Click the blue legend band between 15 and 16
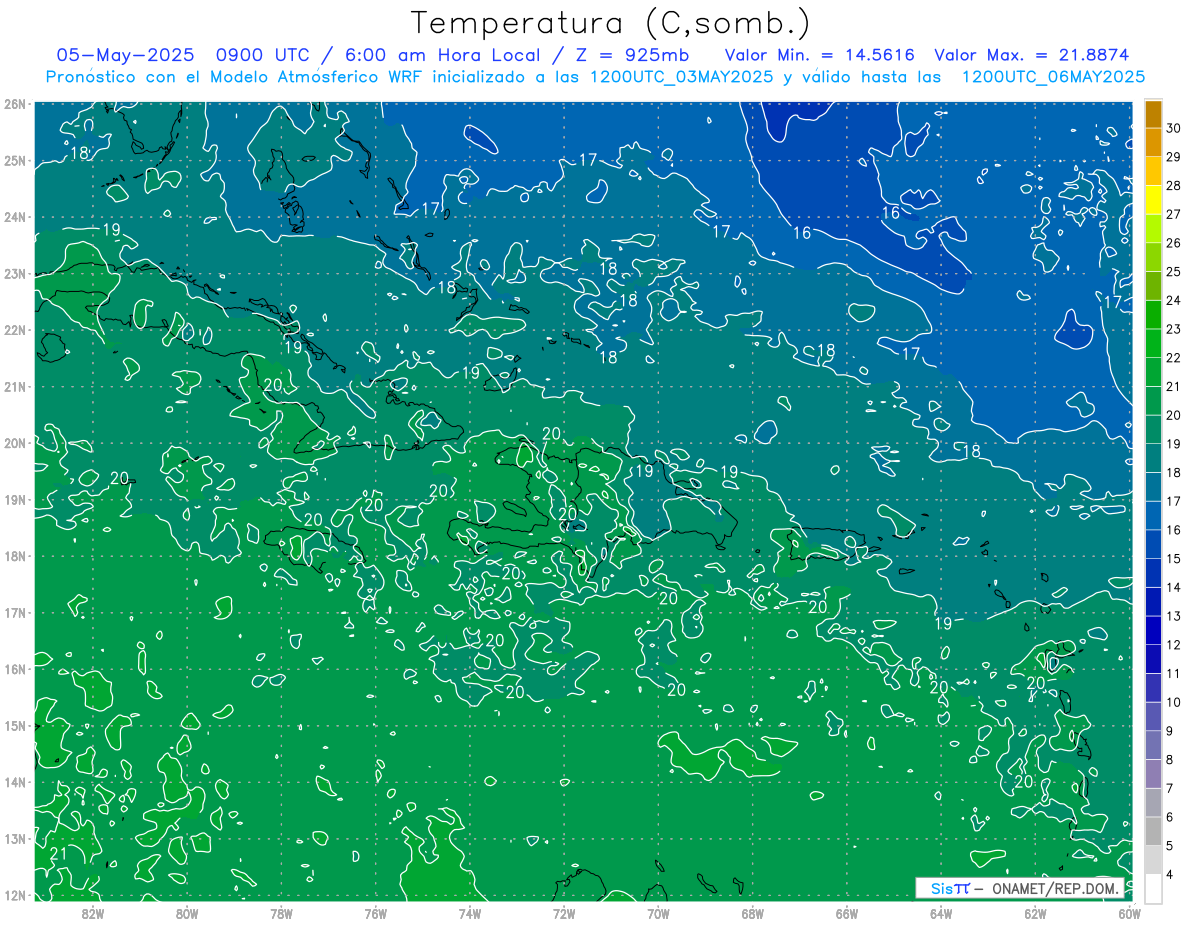This screenshot has height=927, width=1200. tap(1153, 544)
